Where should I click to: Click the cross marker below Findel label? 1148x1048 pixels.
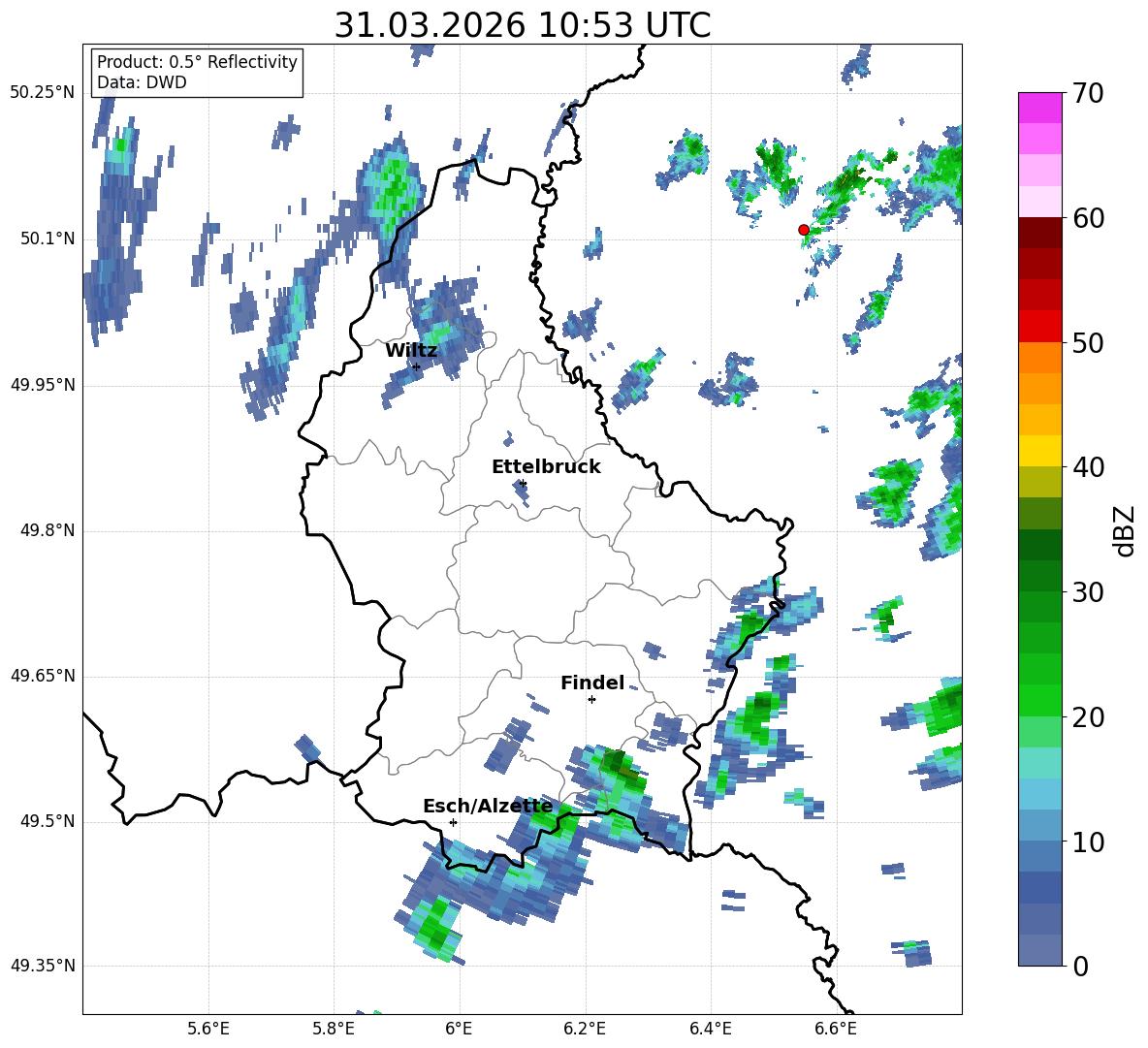click(x=591, y=699)
